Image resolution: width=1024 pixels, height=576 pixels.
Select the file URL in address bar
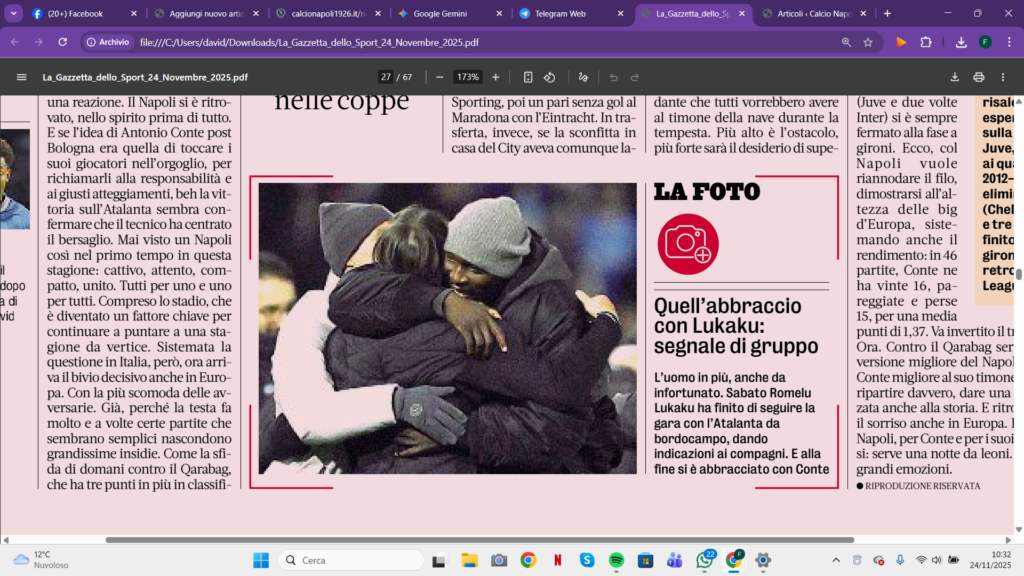coord(309,42)
